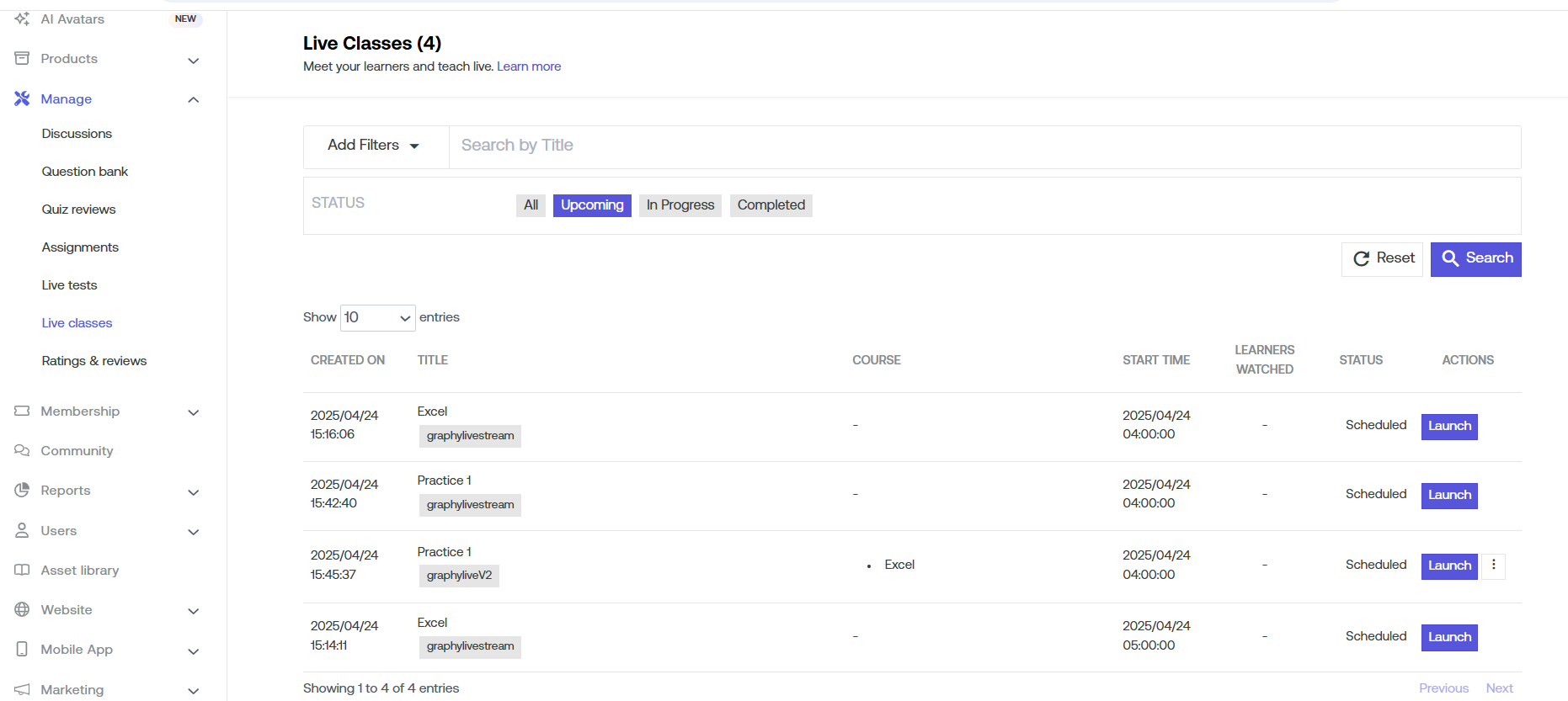Open three-dot menu for Practice 1 graphyliveV2

(x=1493, y=566)
